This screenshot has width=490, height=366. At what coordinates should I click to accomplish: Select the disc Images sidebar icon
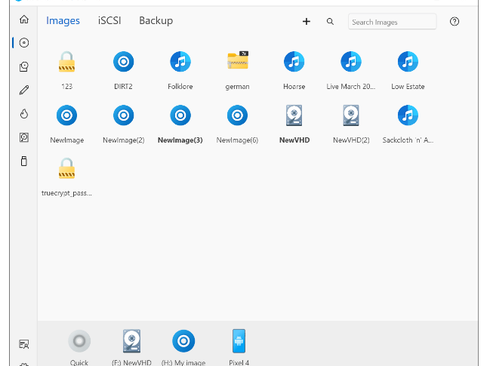point(24,43)
